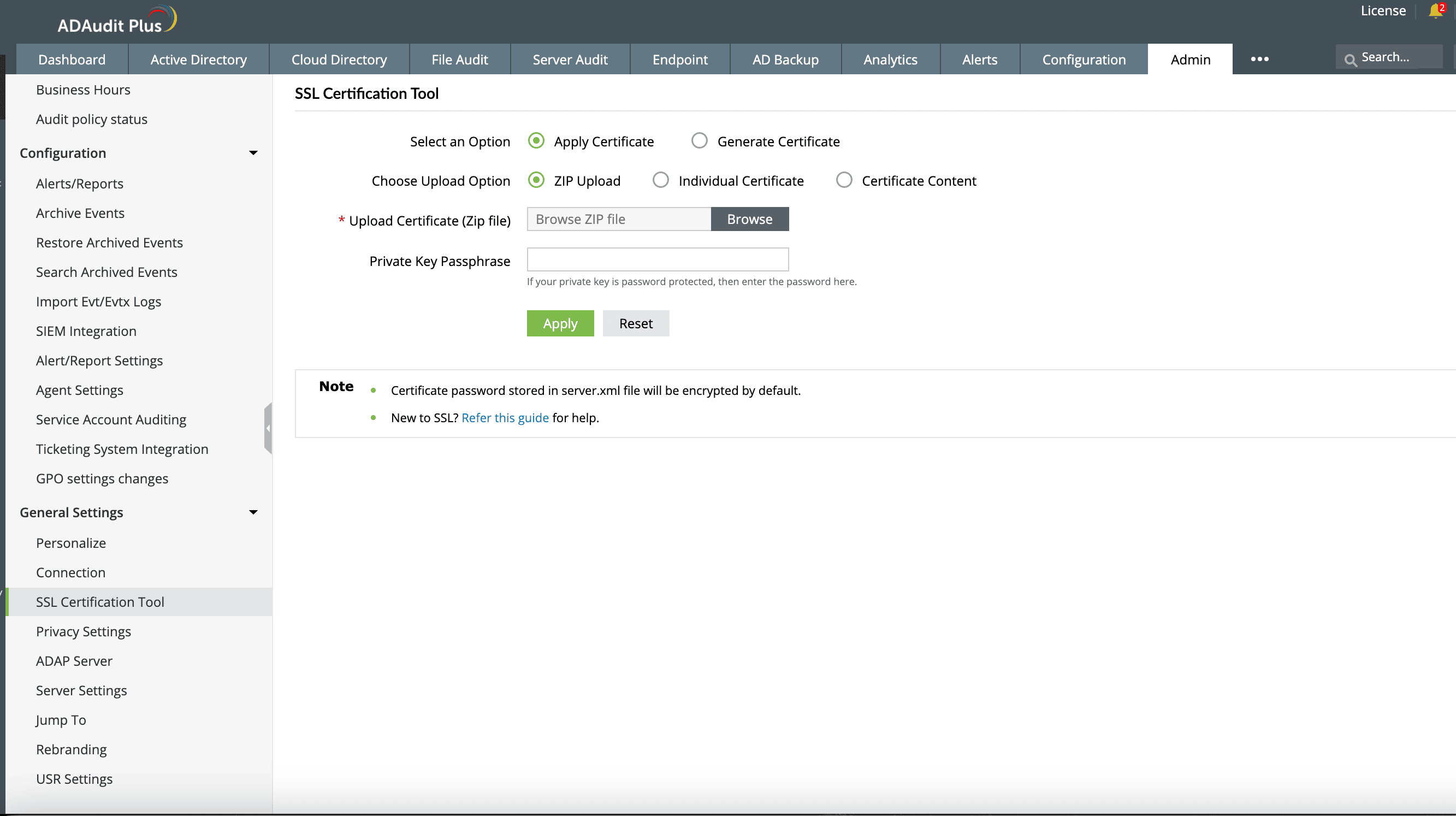Switch to the Endpoint tab
Image resolution: width=1456 pixels, height=816 pixels.
pyautogui.click(x=680, y=60)
